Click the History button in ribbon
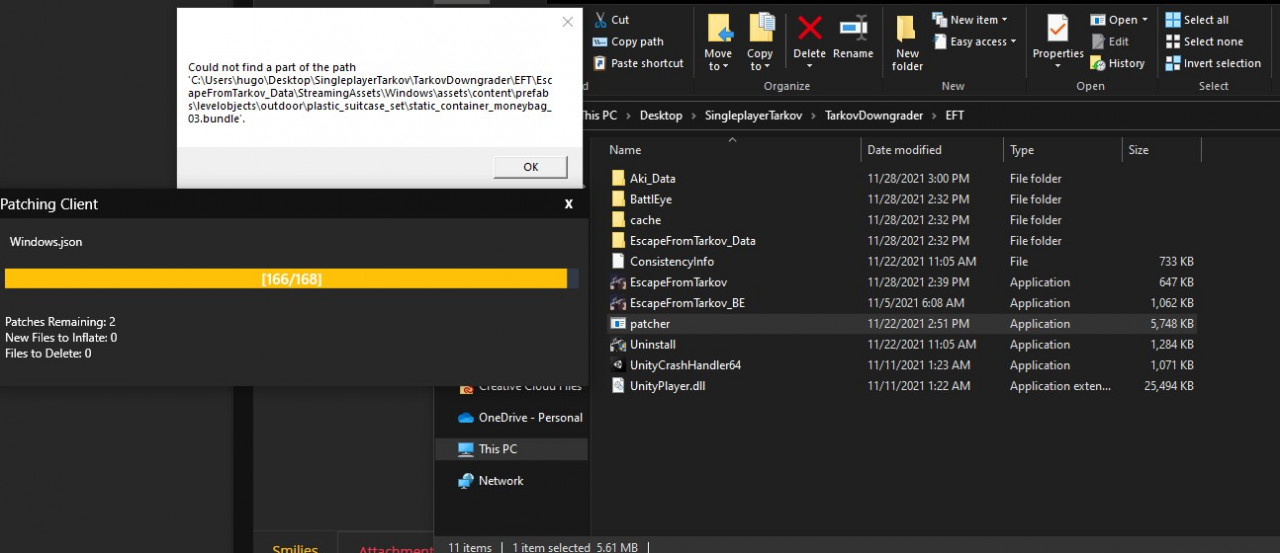This screenshot has width=1280, height=553. [1117, 63]
